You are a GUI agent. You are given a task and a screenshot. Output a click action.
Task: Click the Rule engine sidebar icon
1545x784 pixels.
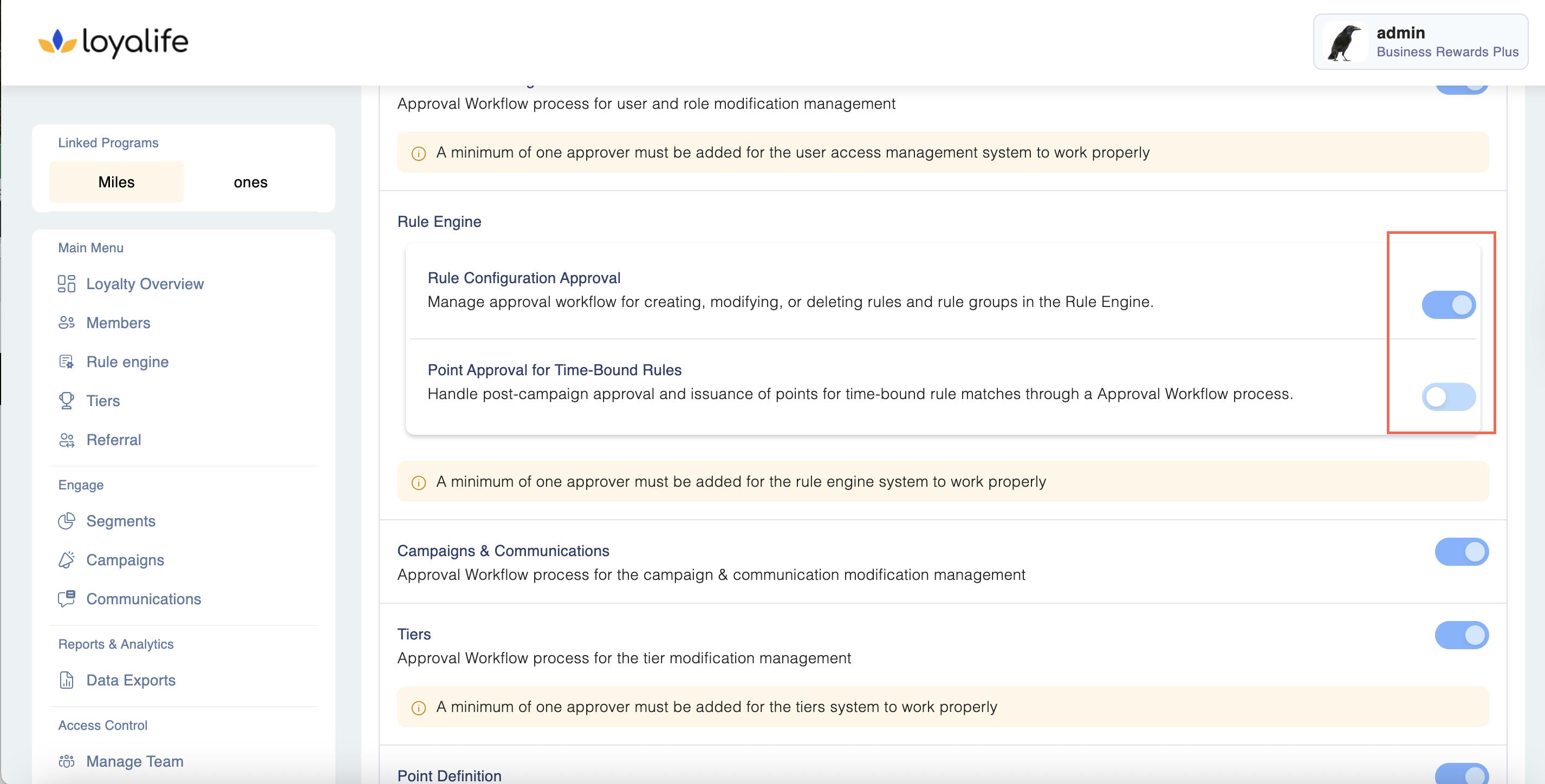click(66, 362)
